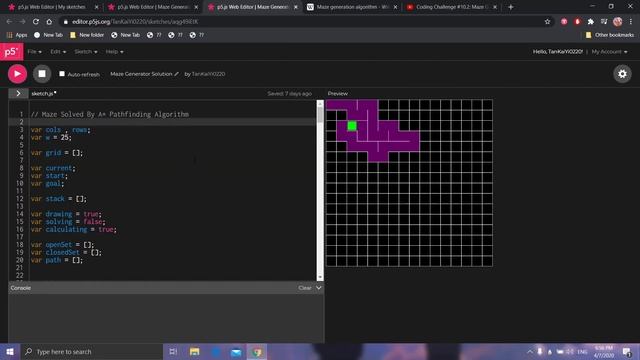Open Chrome from the taskbar
The image size is (640, 360).
click(257, 351)
